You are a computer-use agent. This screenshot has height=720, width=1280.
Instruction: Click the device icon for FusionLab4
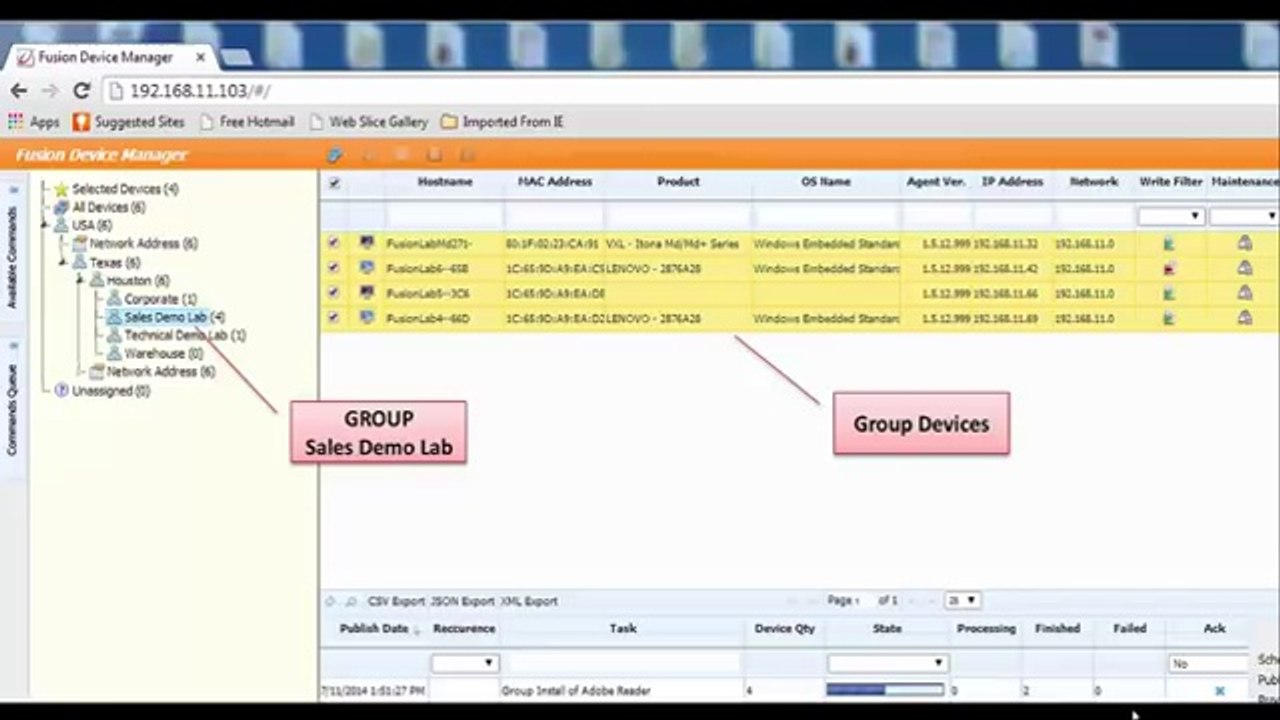coord(367,318)
